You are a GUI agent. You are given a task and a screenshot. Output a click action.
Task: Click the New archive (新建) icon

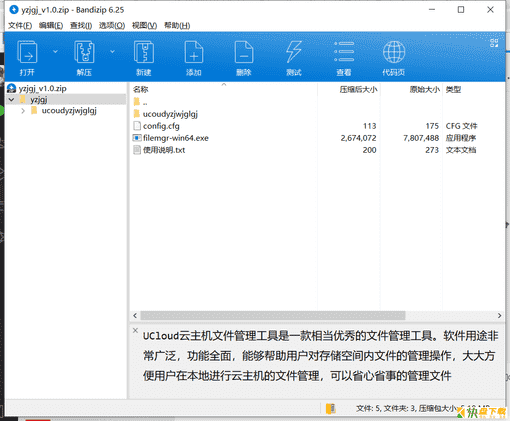[x=144, y=52]
